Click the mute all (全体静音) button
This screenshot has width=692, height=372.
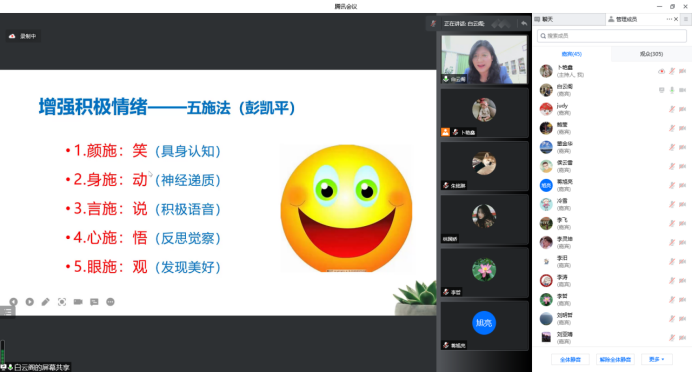click(x=570, y=359)
